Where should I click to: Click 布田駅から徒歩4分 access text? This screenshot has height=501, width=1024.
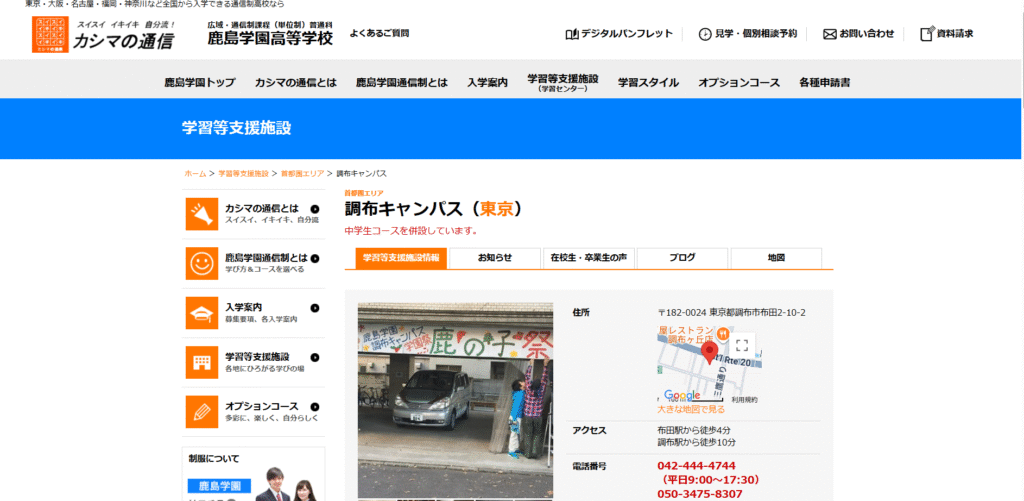pos(692,430)
